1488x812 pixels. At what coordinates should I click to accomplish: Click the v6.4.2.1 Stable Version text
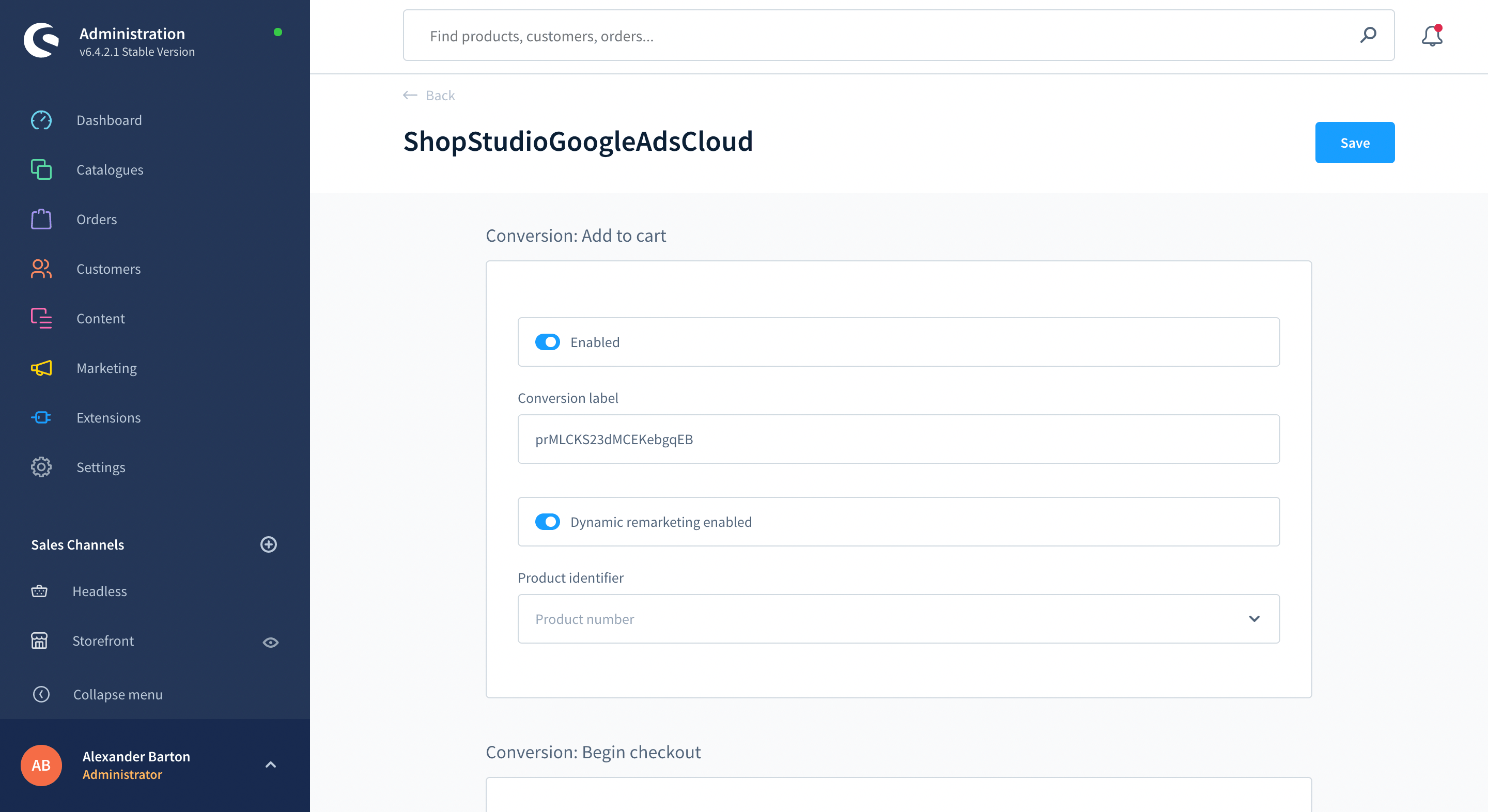click(137, 52)
